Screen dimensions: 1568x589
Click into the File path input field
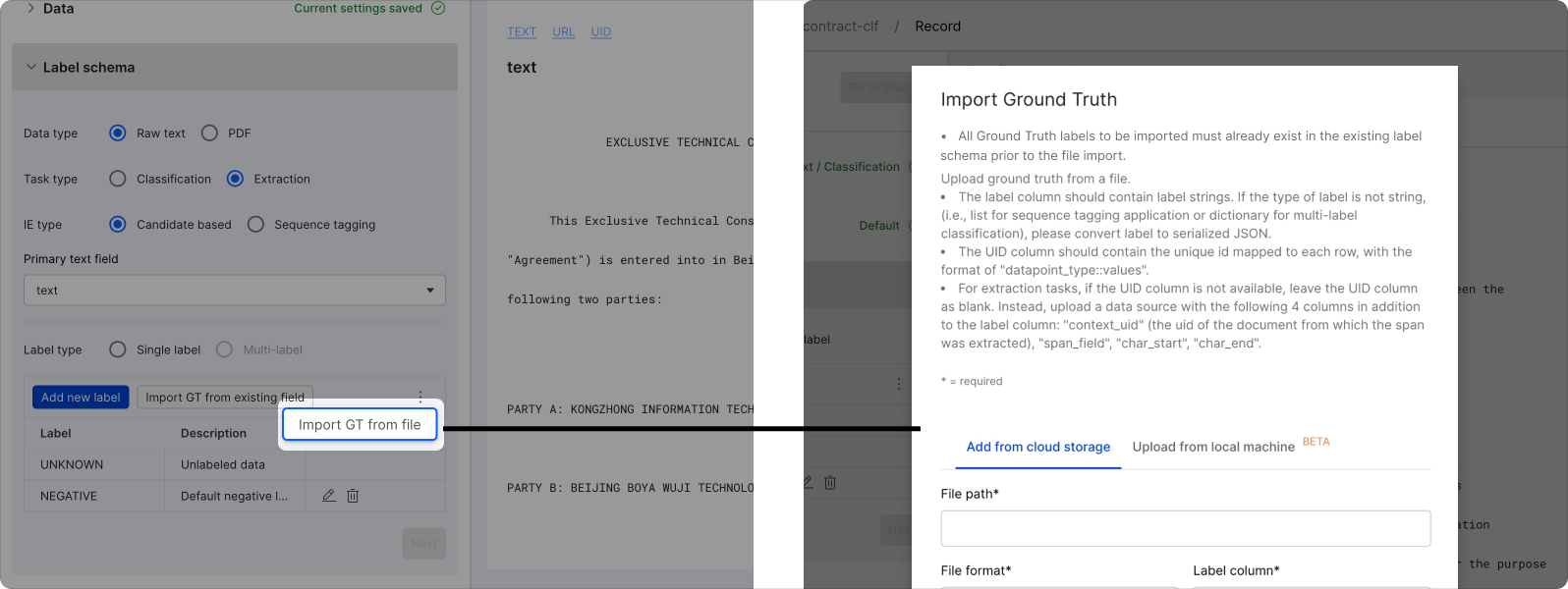point(1186,528)
